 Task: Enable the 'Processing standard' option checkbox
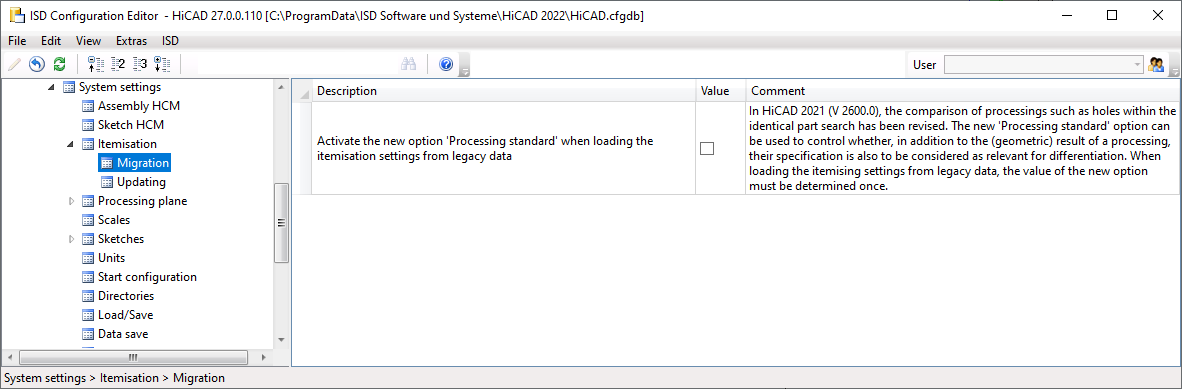click(x=707, y=149)
